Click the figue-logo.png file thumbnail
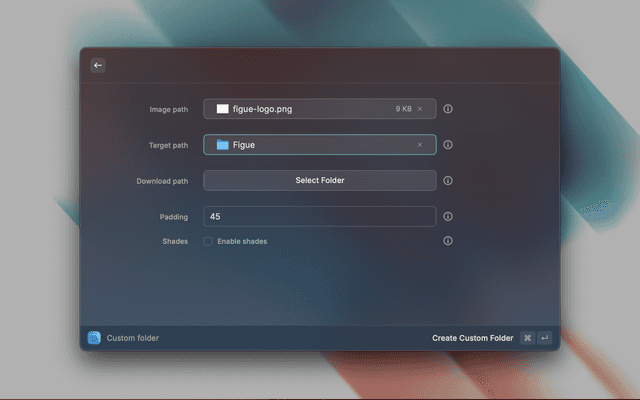The image size is (640, 400). pos(222,109)
